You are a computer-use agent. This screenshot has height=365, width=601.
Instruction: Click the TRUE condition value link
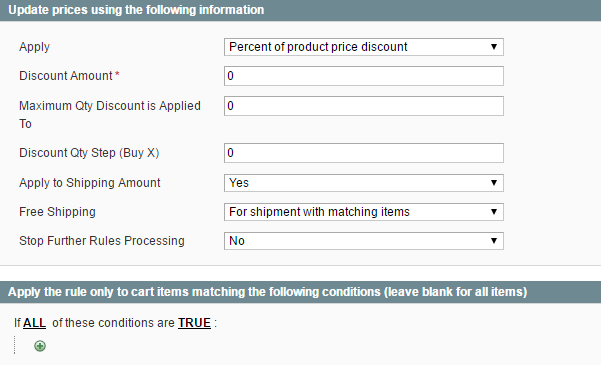click(x=194, y=323)
